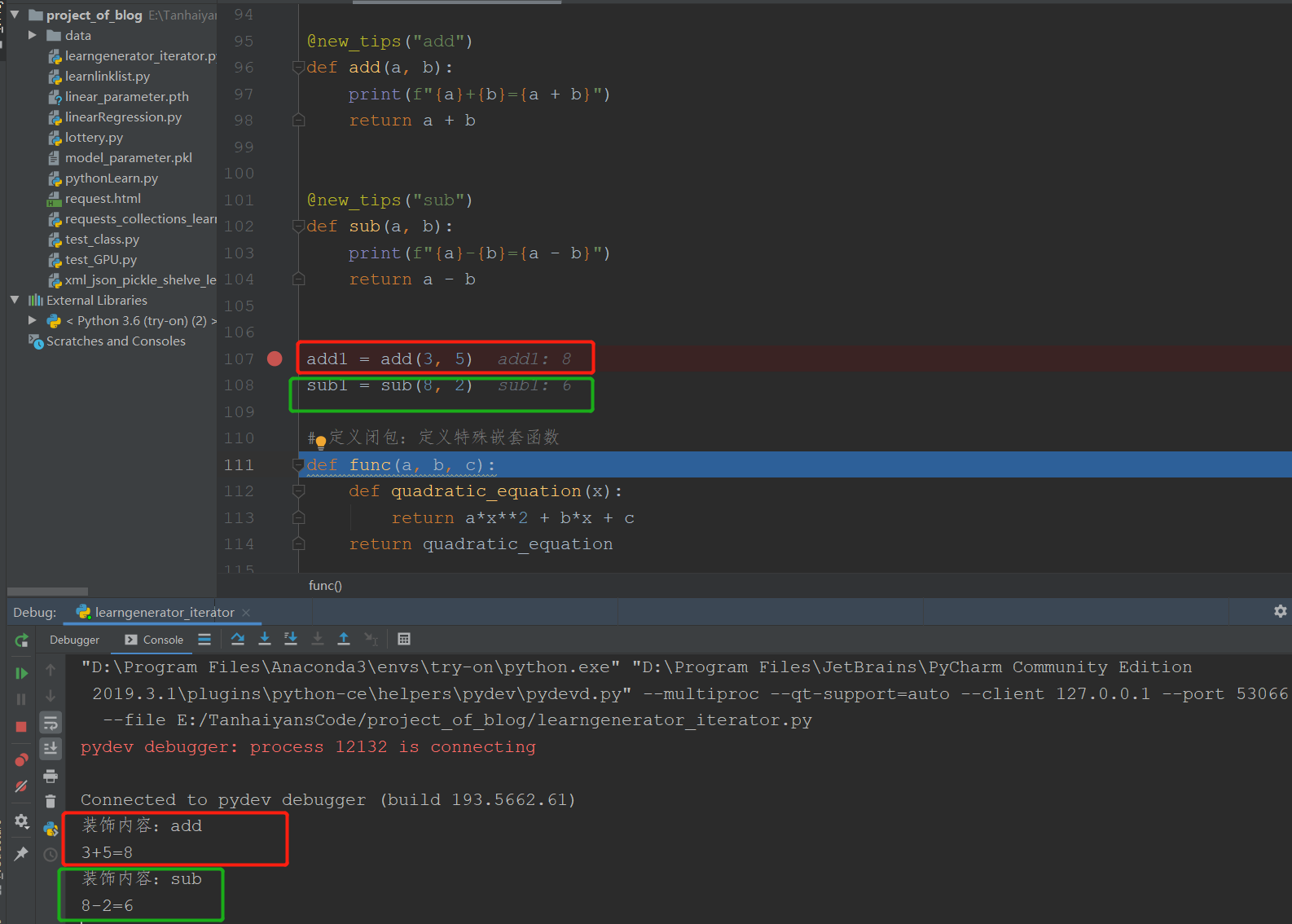Open debugger settings gear in left strip

(x=22, y=821)
